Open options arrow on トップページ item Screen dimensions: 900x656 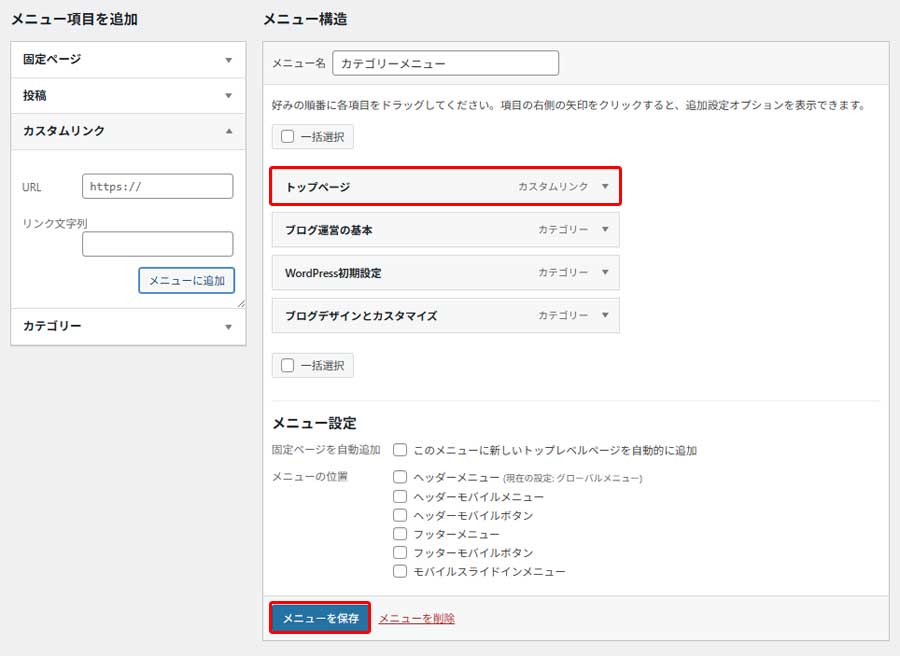(x=604, y=187)
